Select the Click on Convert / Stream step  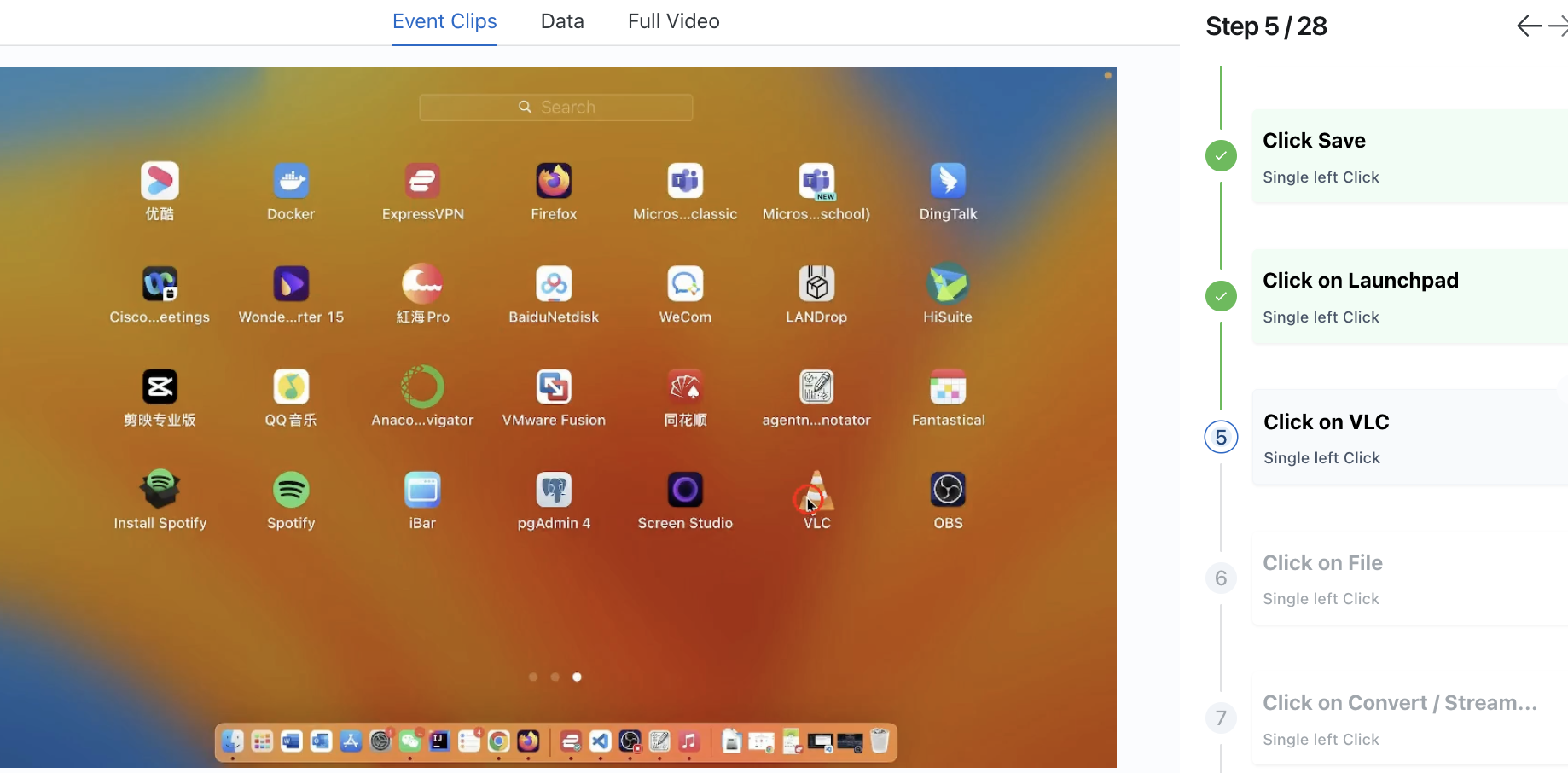(1409, 719)
